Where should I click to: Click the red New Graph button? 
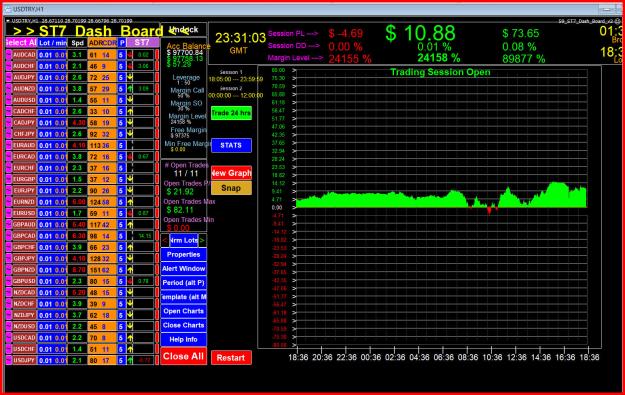pos(231,173)
